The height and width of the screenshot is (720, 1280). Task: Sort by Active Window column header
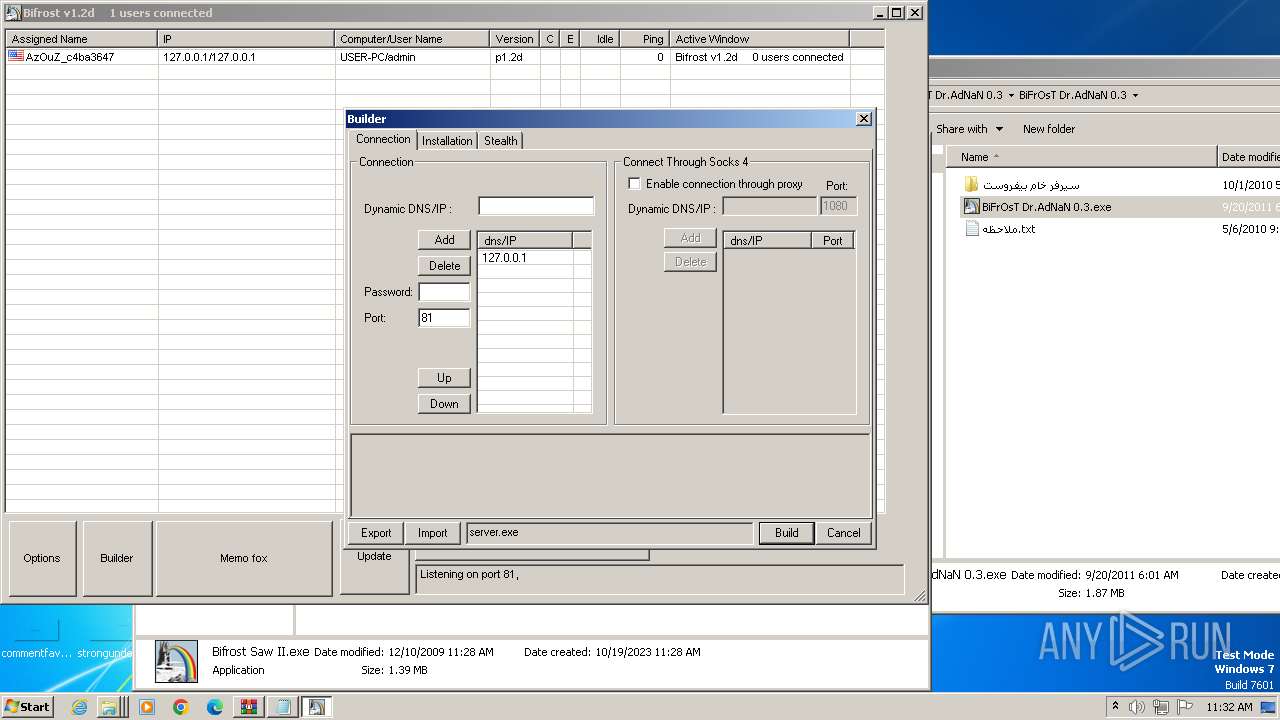pyautogui.click(x=760, y=39)
